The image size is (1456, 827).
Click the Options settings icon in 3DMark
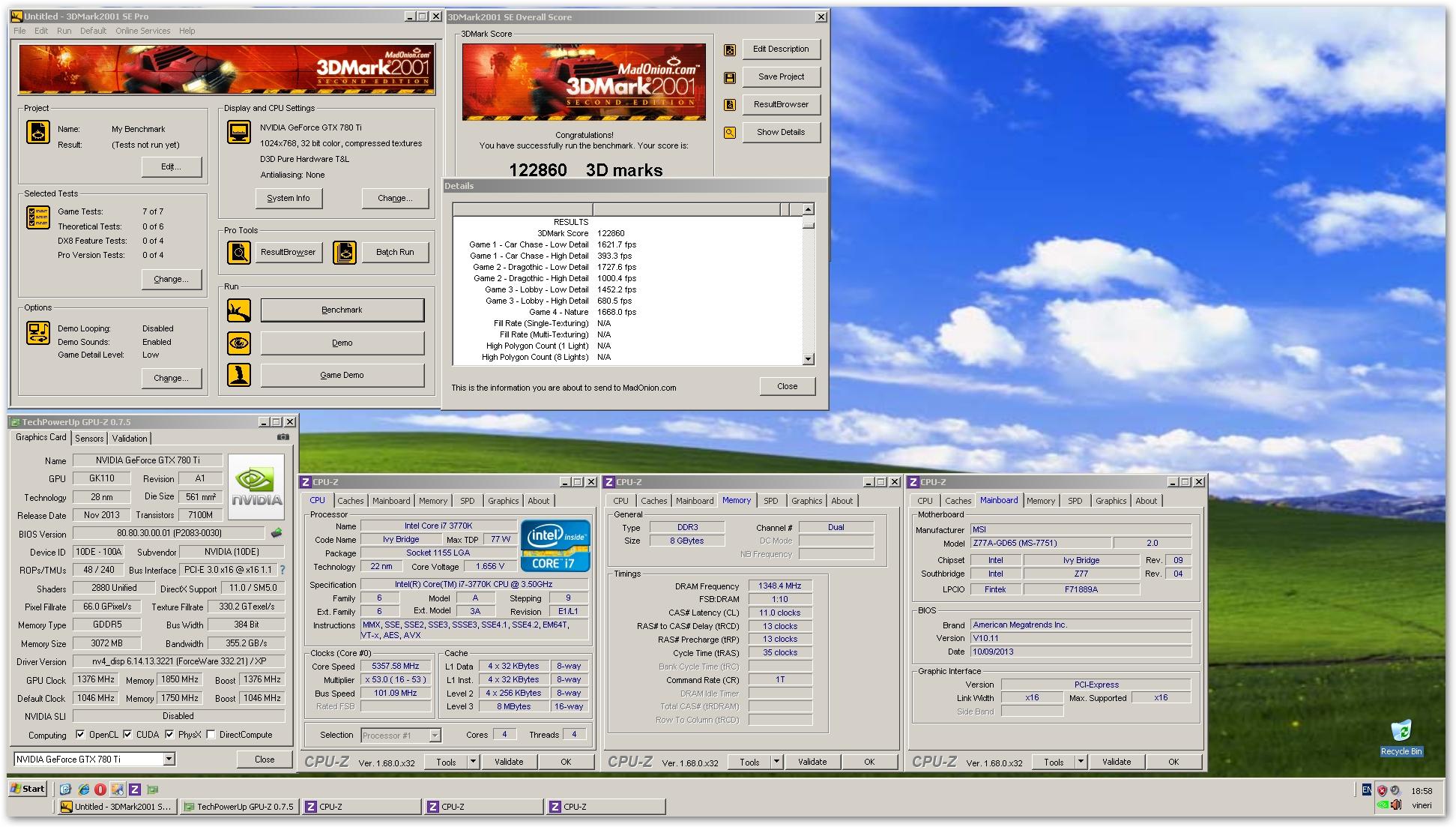point(38,332)
